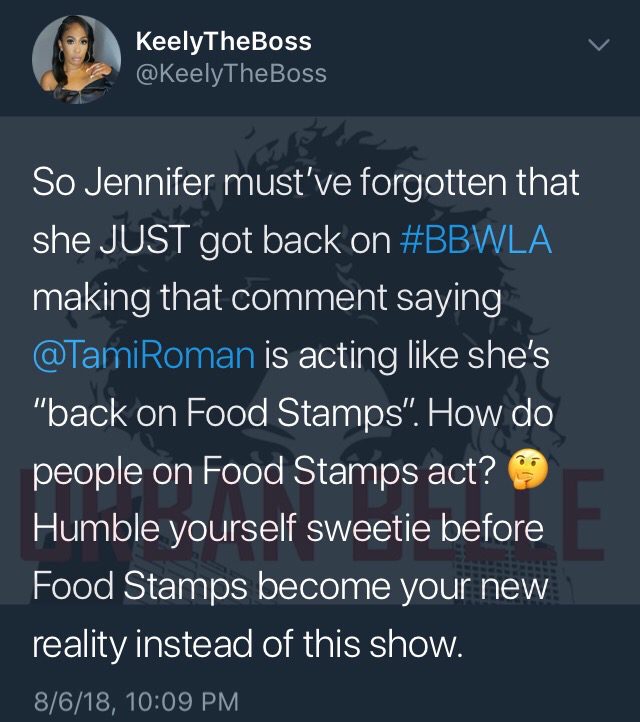Tap the thinking face emoji
Image resolution: width=640 pixels, height=722 pixels.
tap(528, 471)
